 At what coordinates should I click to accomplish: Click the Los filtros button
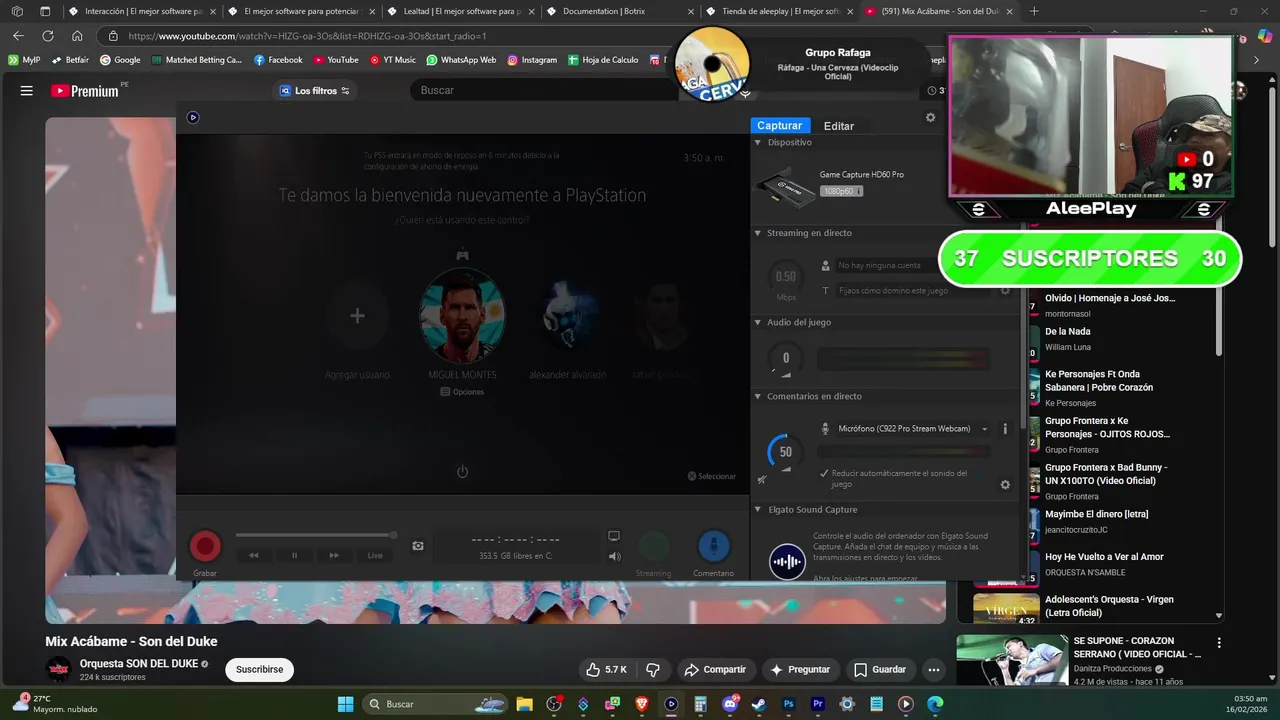[x=314, y=90]
